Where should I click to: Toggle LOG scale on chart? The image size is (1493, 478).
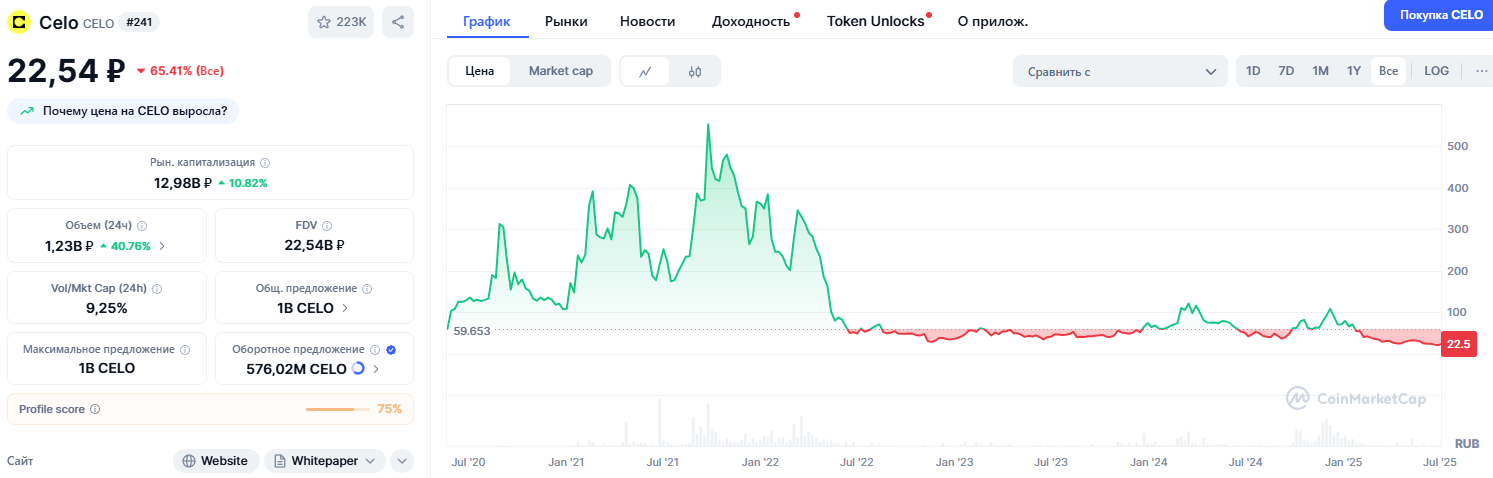click(x=1436, y=71)
